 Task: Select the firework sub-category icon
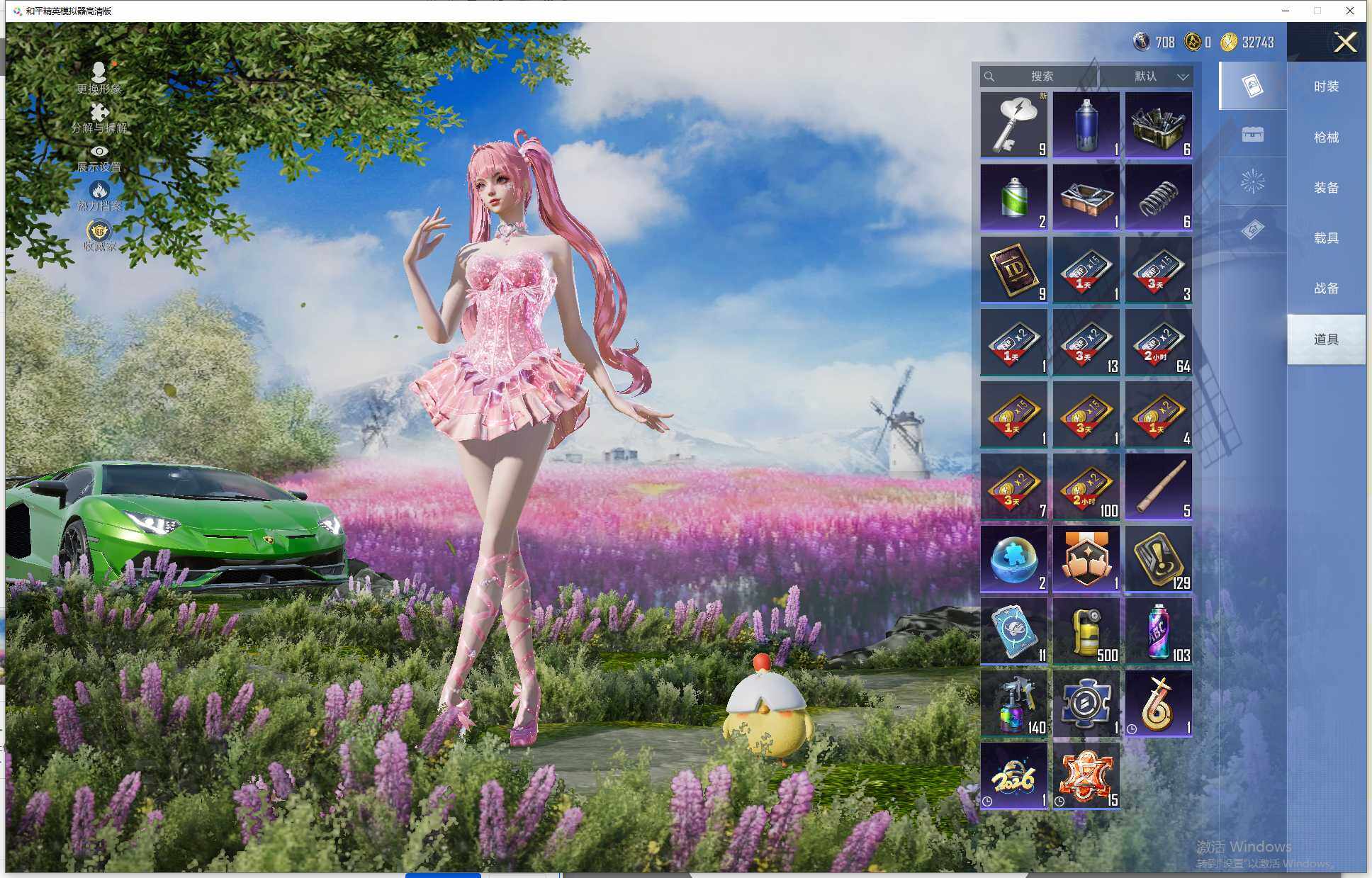point(1252,181)
